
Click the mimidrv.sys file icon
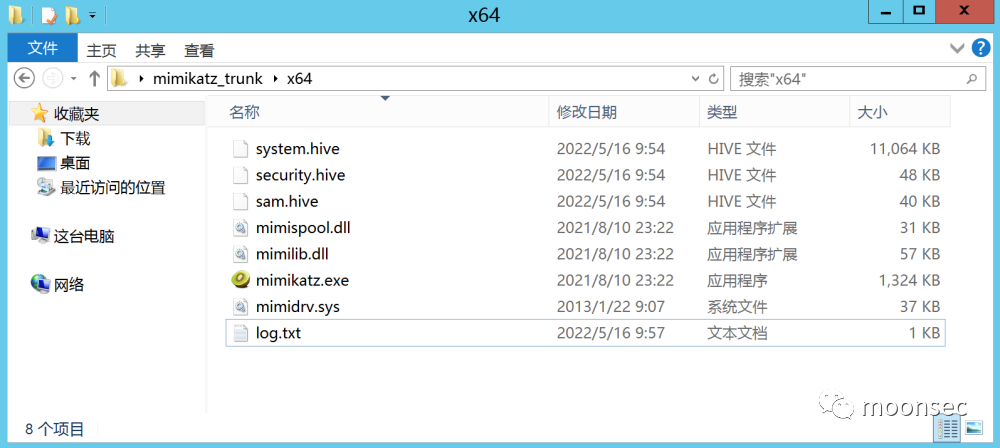[240, 306]
